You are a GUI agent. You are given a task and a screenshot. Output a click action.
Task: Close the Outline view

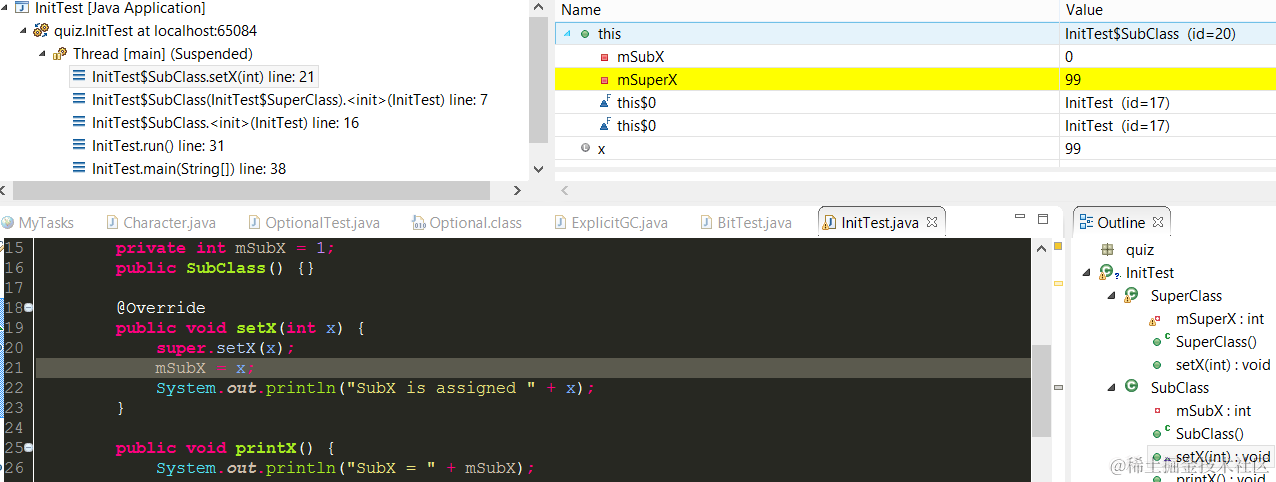[x=1159, y=222]
